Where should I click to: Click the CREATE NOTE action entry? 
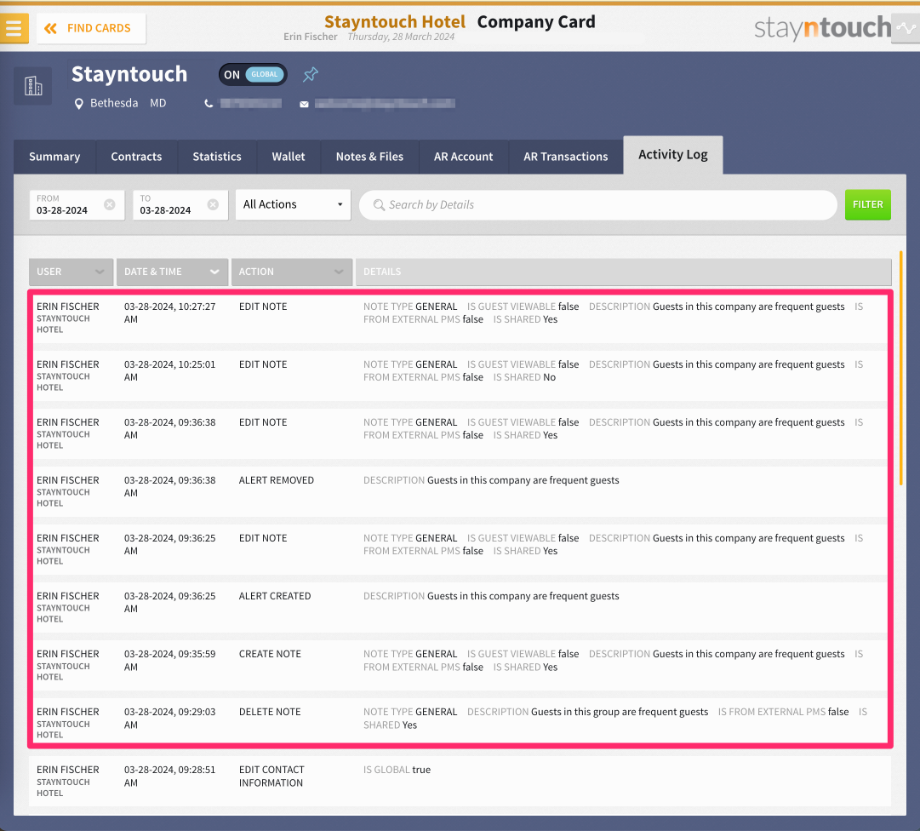pyautogui.click(x=270, y=654)
